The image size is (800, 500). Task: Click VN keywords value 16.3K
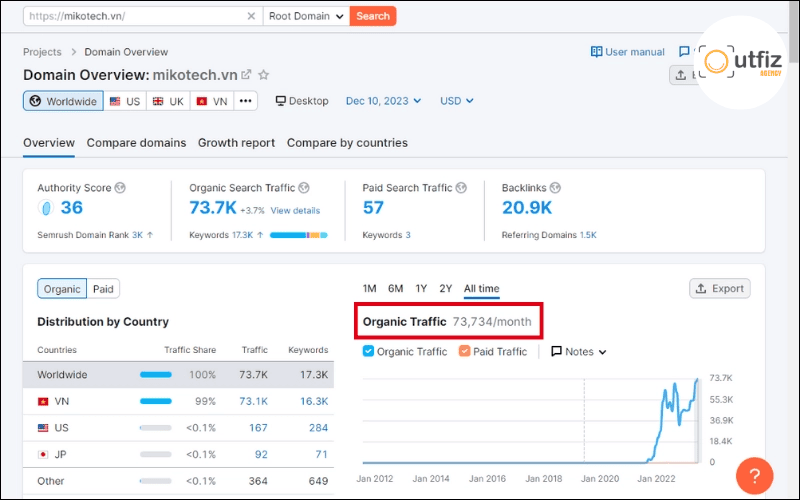pos(314,402)
